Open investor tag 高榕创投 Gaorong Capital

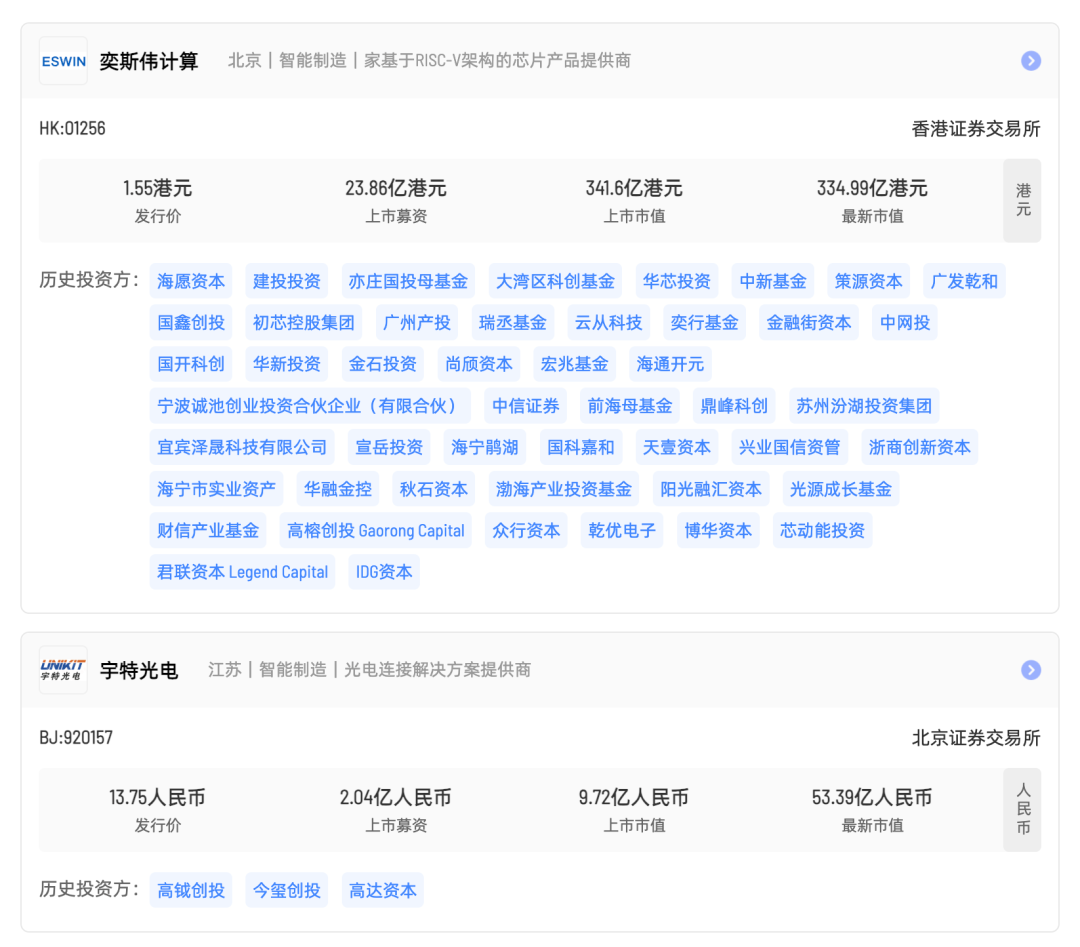[x=375, y=530]
